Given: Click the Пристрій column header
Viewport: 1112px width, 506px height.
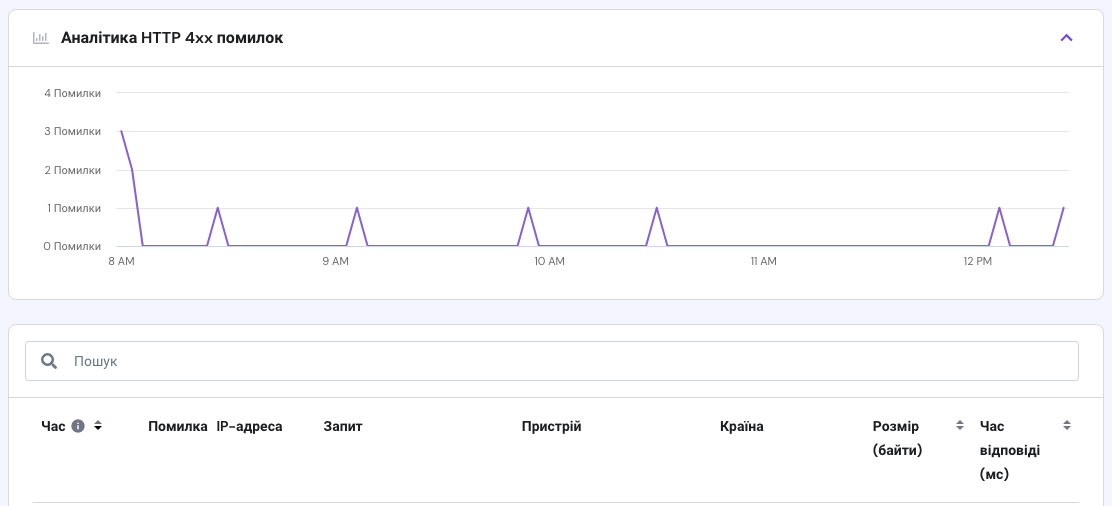Looking at the screenshot, I should click(551, 427).
